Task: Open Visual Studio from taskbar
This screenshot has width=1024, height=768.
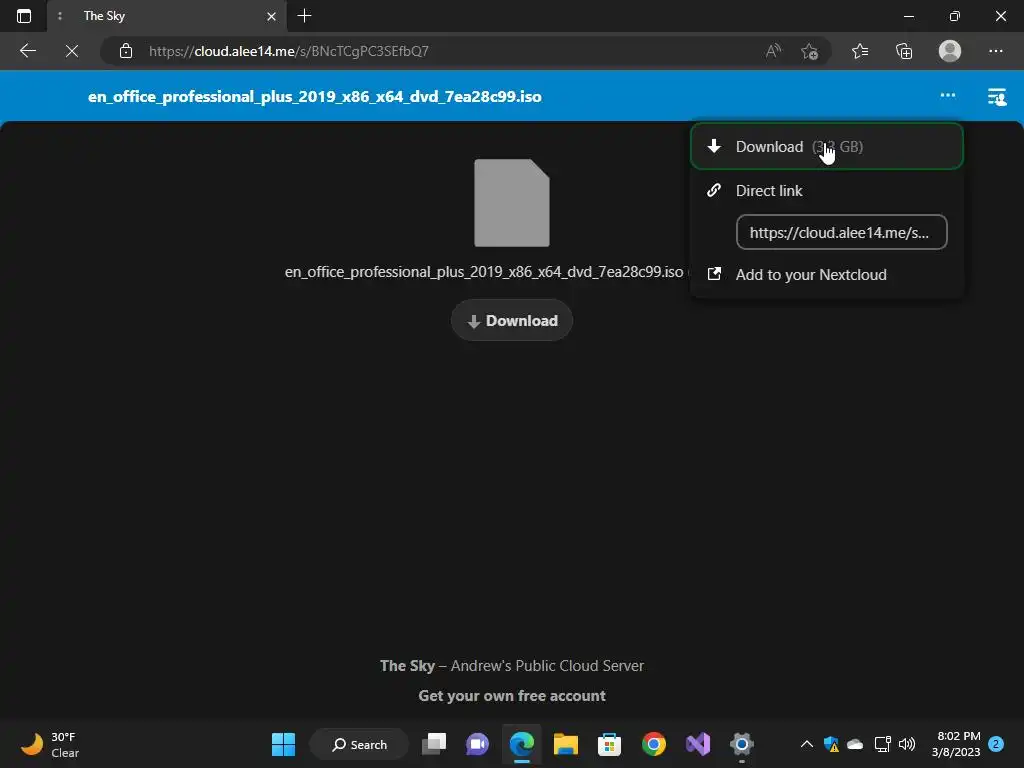Action: click(697, 744)
